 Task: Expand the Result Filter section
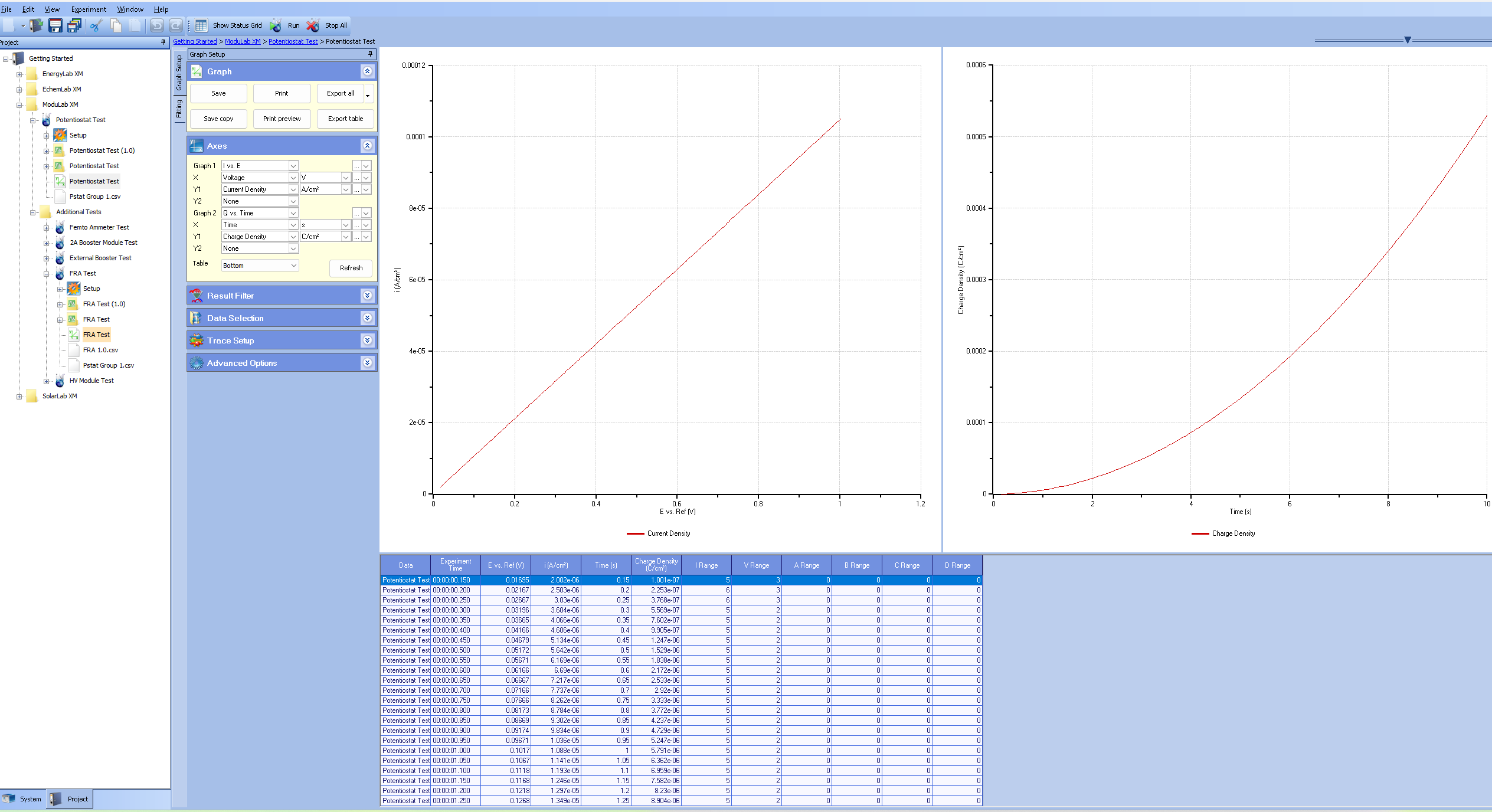point(367,296)
